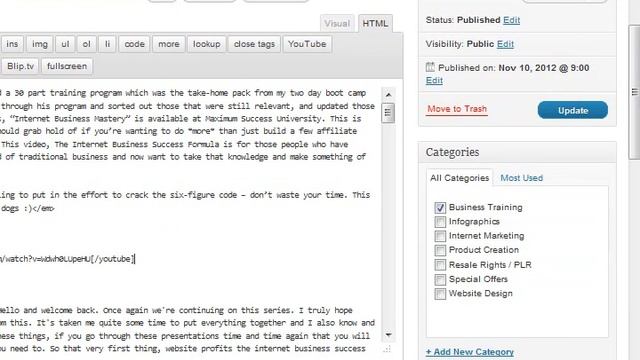The image size is (640, 360).
Task: Check the Infographics category
Action: 440,222
